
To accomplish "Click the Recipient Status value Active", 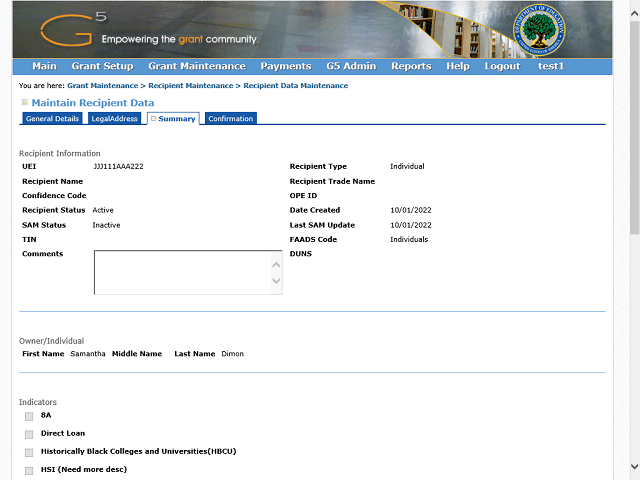I will 103,210.
